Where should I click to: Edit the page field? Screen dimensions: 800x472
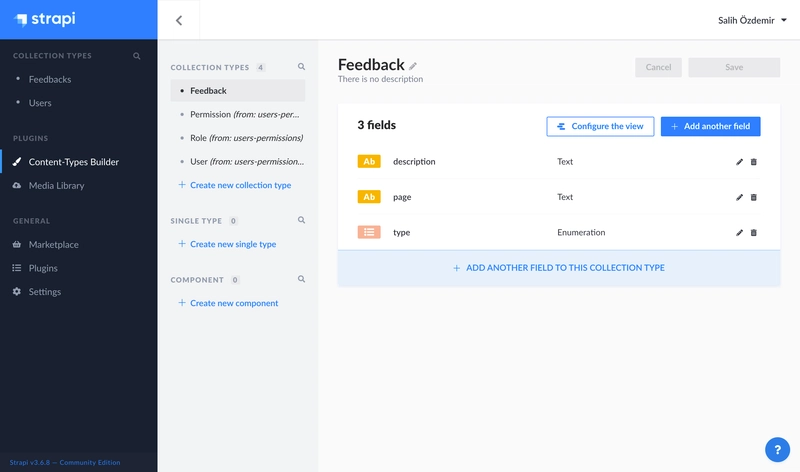[x=739, y=197]
